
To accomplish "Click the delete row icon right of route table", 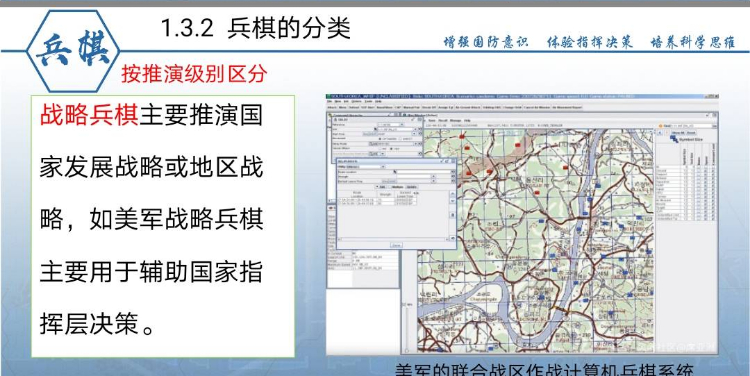I will 452,215.
